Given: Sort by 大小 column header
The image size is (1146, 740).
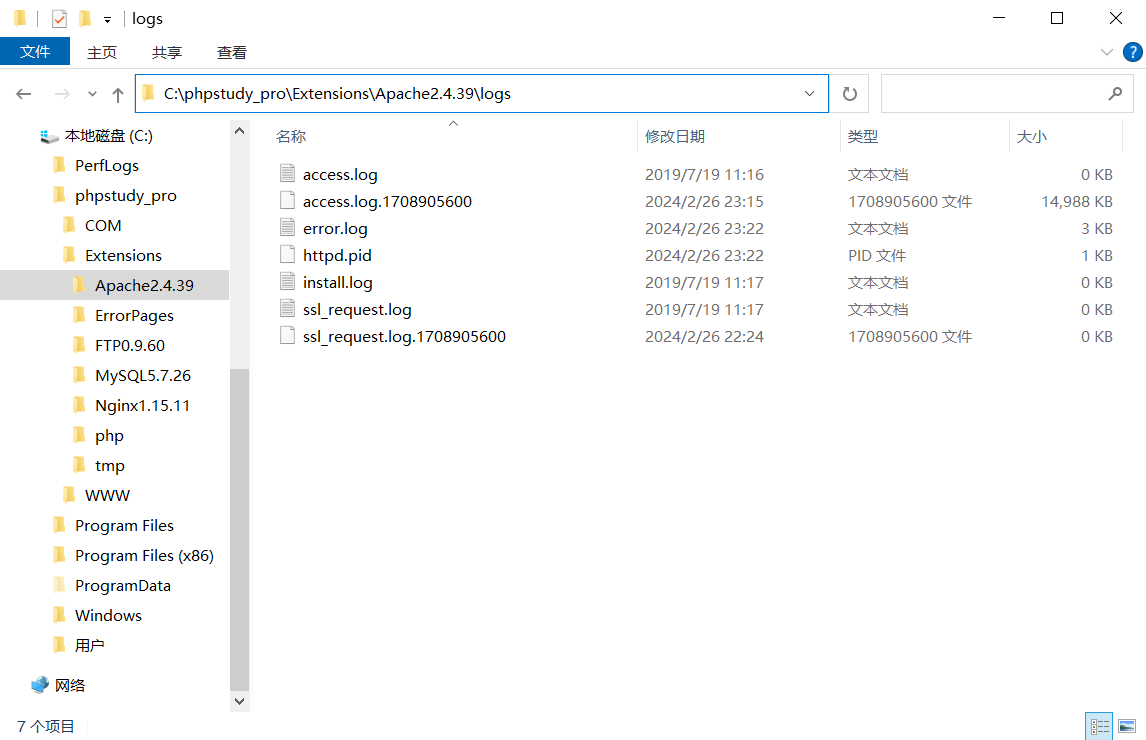Looking at the screenshot, I should [1031, 136].
